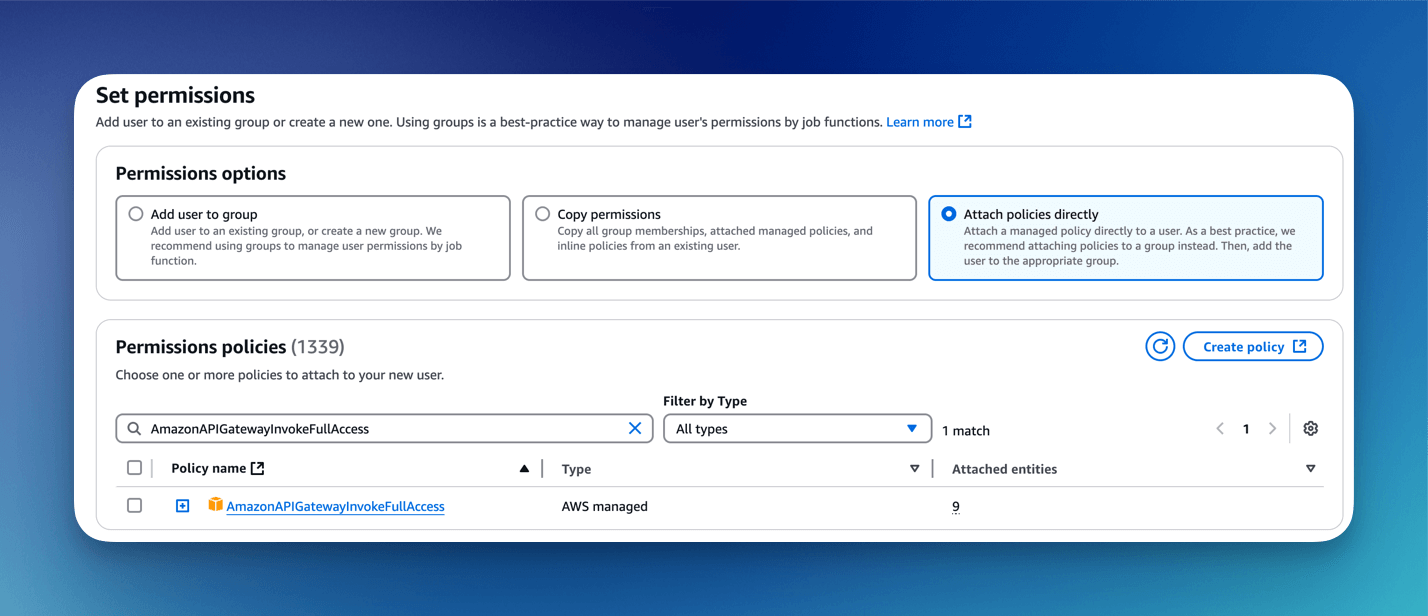Screen dimensions: 1428x616
Task: Select the Add user to group option
Action: [x=137, y=214]
